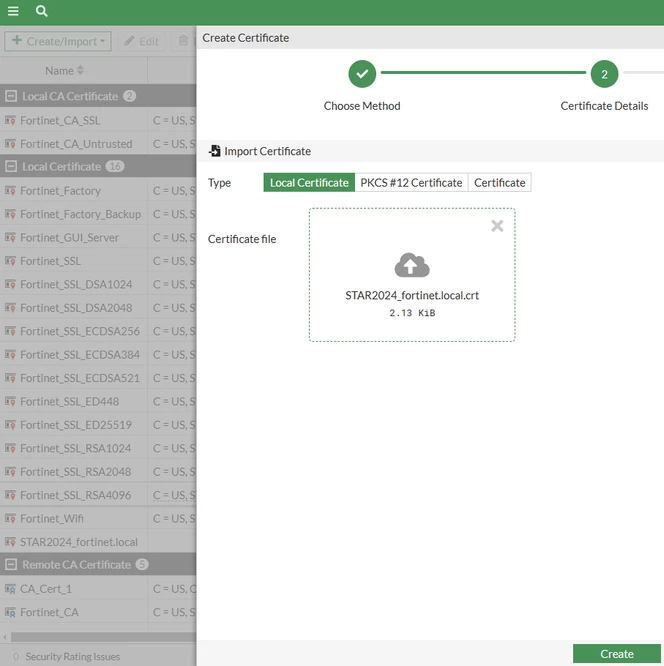The height and width of the screenshot is (666, 664).
Task: Click certificate icon beside STAR2024_fortinet.local
Action: (x=10, y=542)
